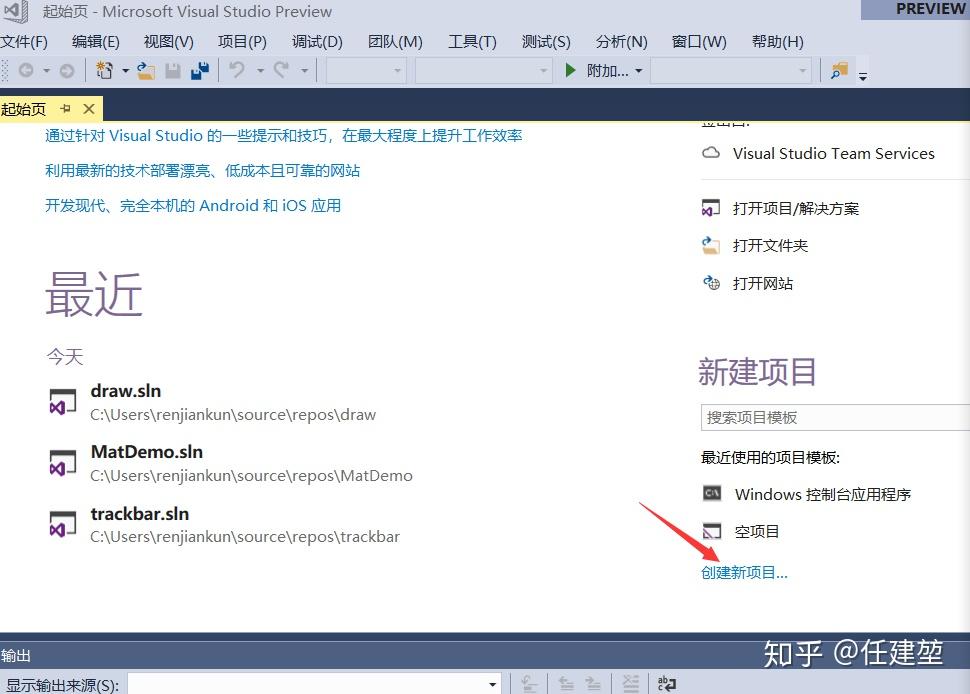Open the Solution Platforms combo box
This screenshot has width=970, height=694.
point(483,71)
